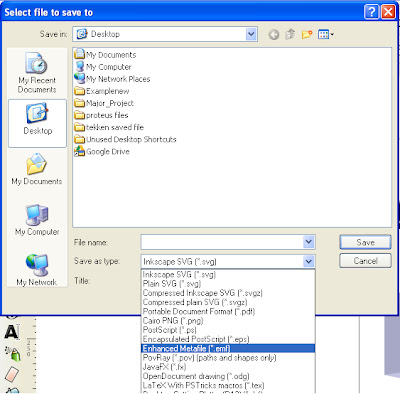Choose Enhanced Metafile (*.emf) type
This screenshot has width=400, height=394.
228,348
